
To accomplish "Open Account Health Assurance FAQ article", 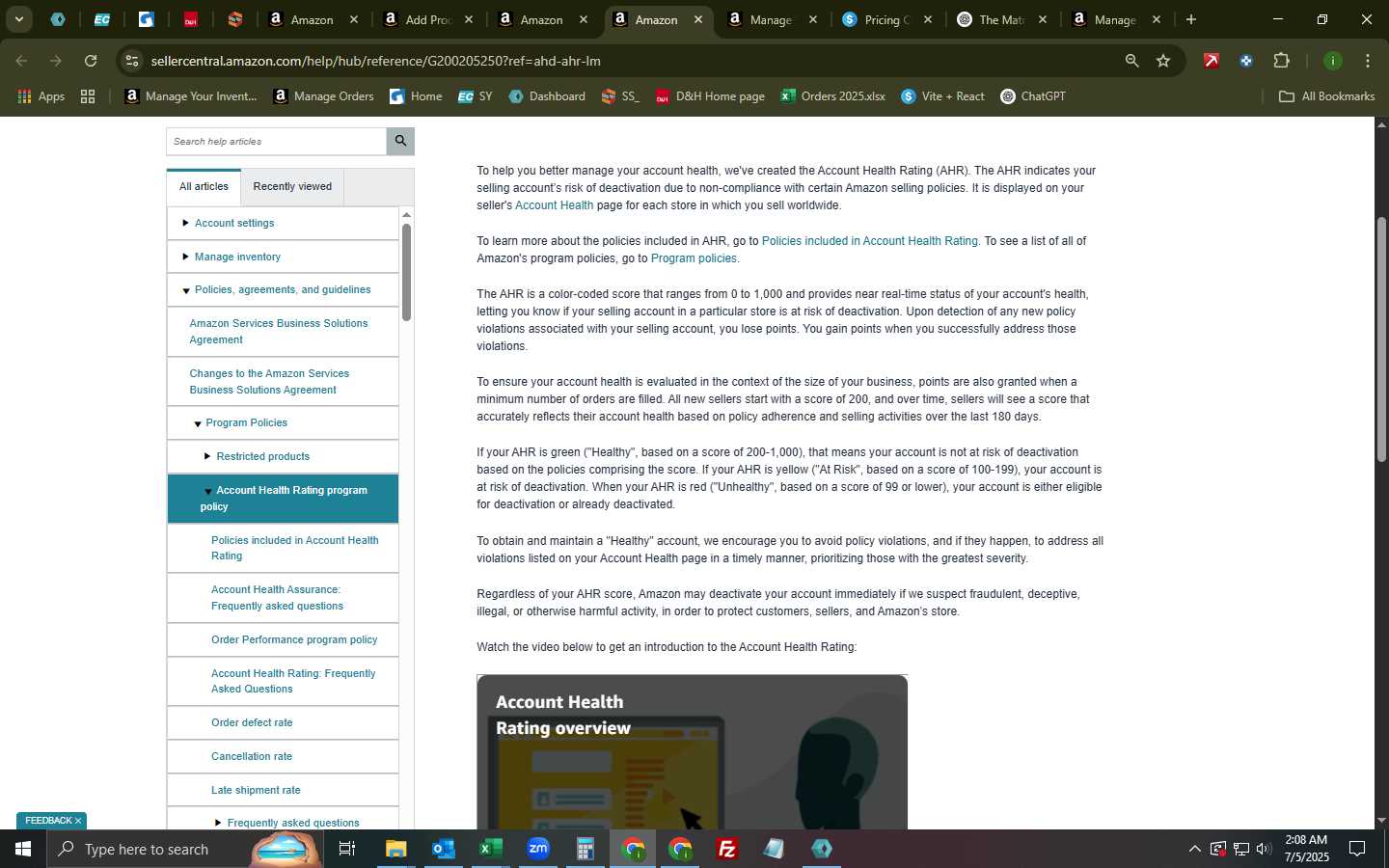I will (x=277, y=598).
